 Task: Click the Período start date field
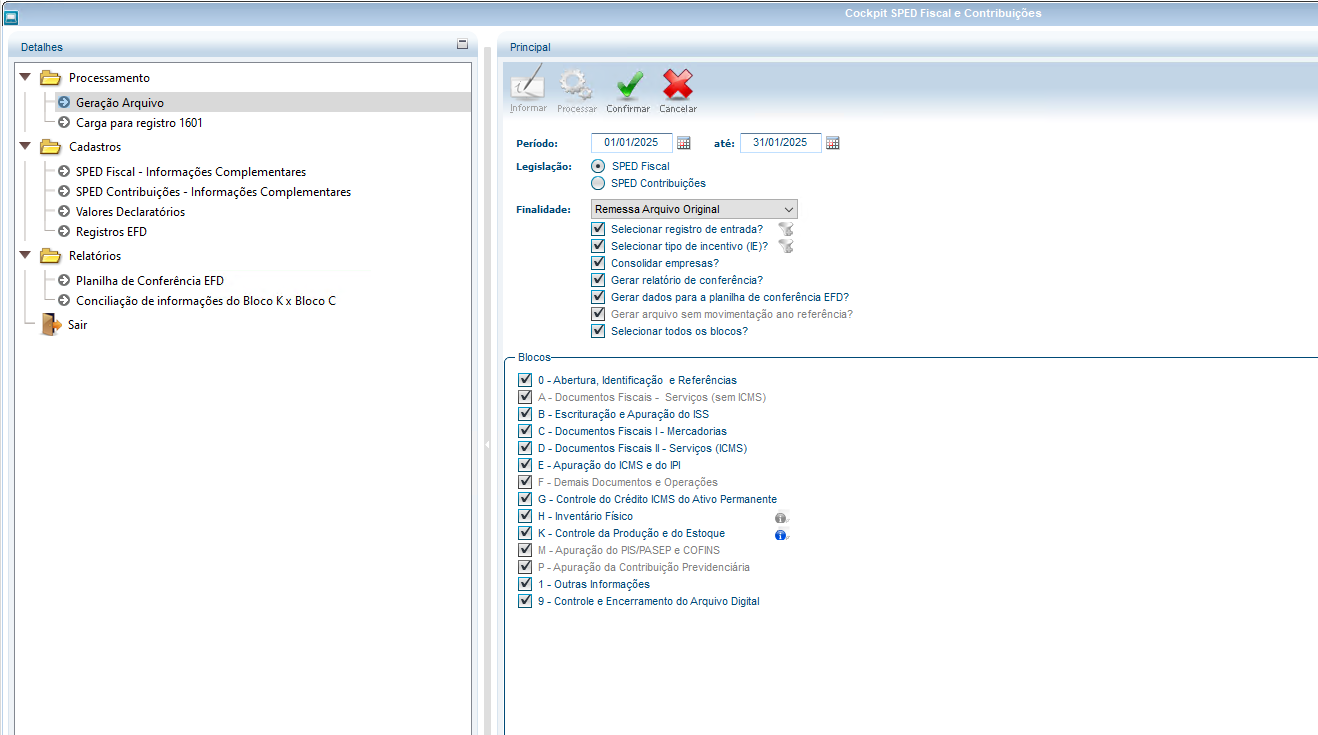click(632, 143)
